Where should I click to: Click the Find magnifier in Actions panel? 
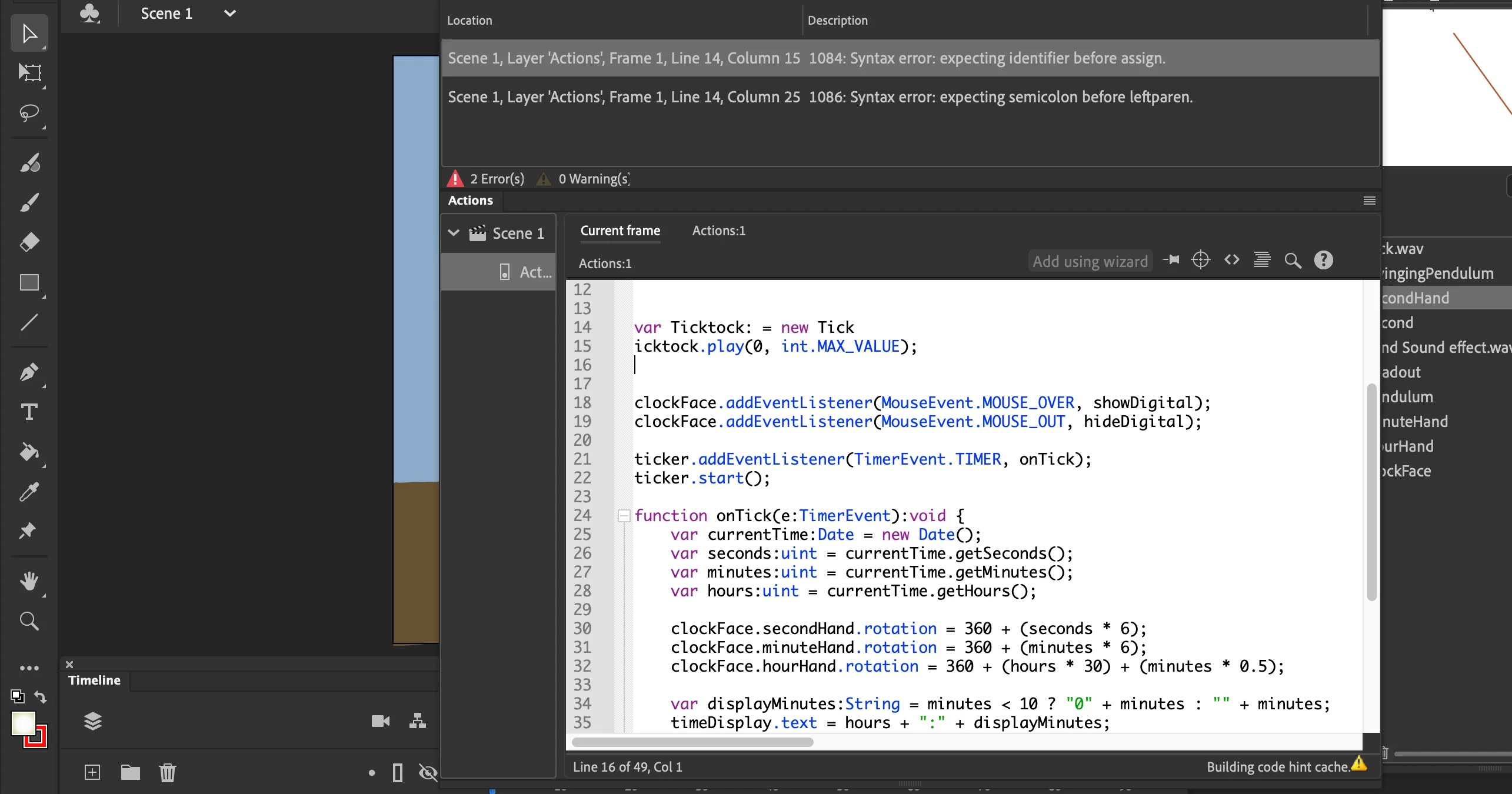[x=1293, y=261]
